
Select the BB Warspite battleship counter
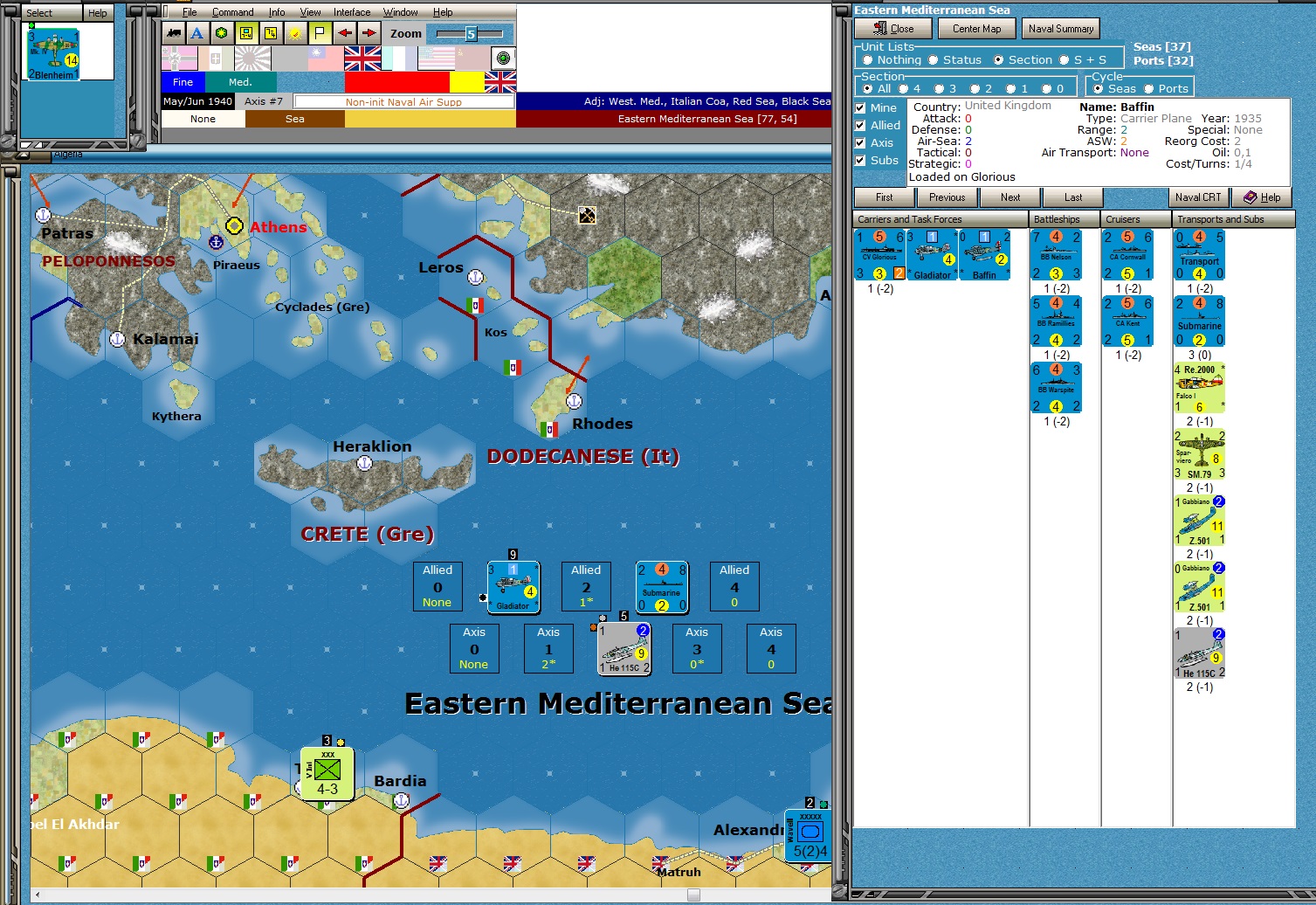(1056, 388)
